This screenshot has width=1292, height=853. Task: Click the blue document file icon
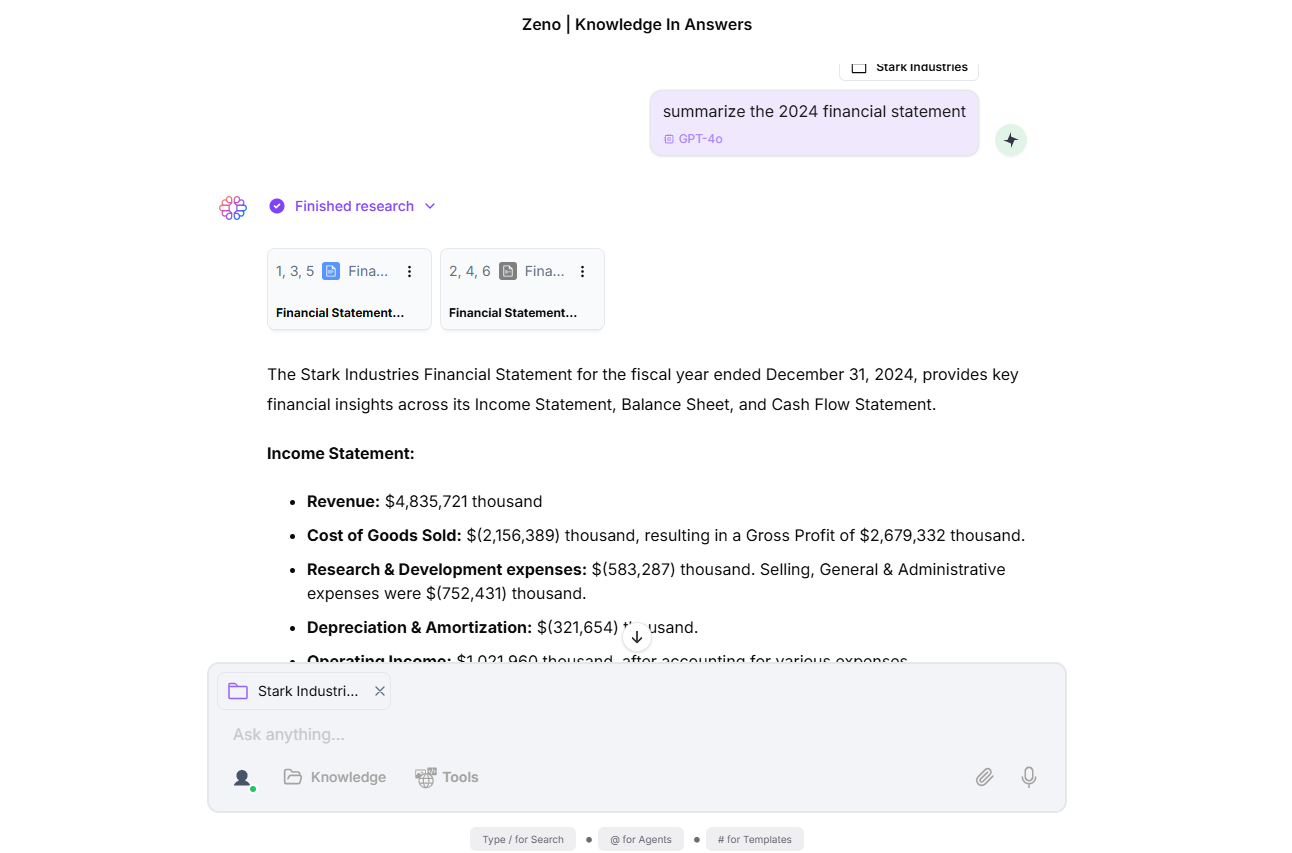tap(331, 271)
